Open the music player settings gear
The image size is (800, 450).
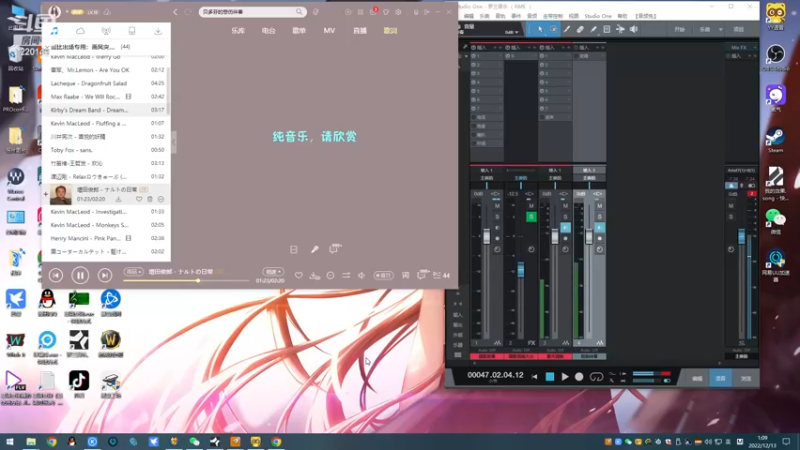coord(398,12)
